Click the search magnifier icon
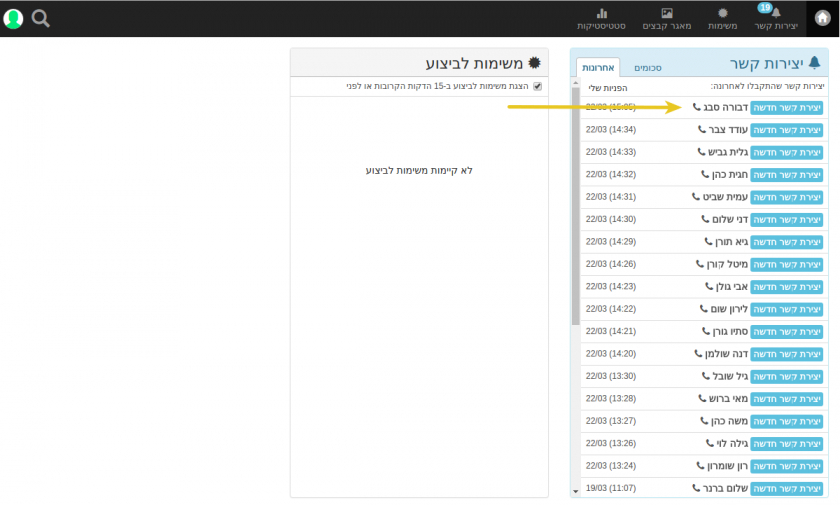The width and height of the screenshot is (840, 505). click(x=40, y=18)
